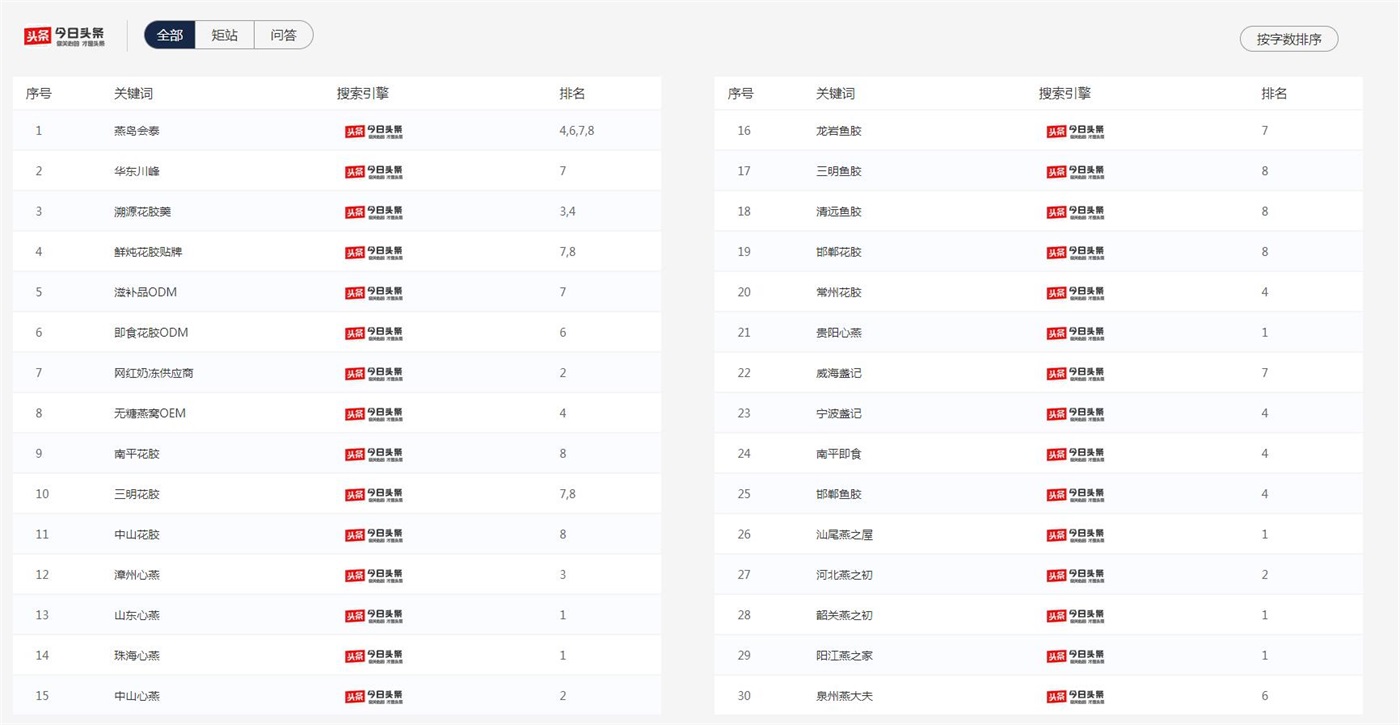The width and height of the screenshot is (1400, 725).
Task: Click the left table 排名 column header
Action: point(572,94)
